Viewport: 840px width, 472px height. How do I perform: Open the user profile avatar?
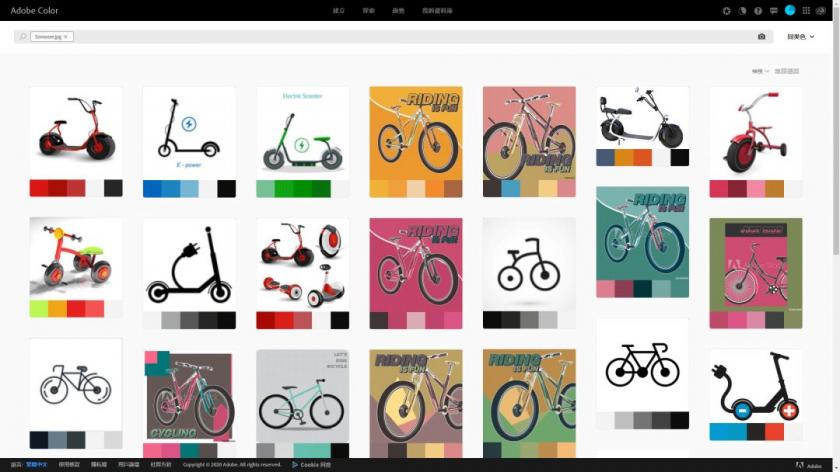point(790,10)
